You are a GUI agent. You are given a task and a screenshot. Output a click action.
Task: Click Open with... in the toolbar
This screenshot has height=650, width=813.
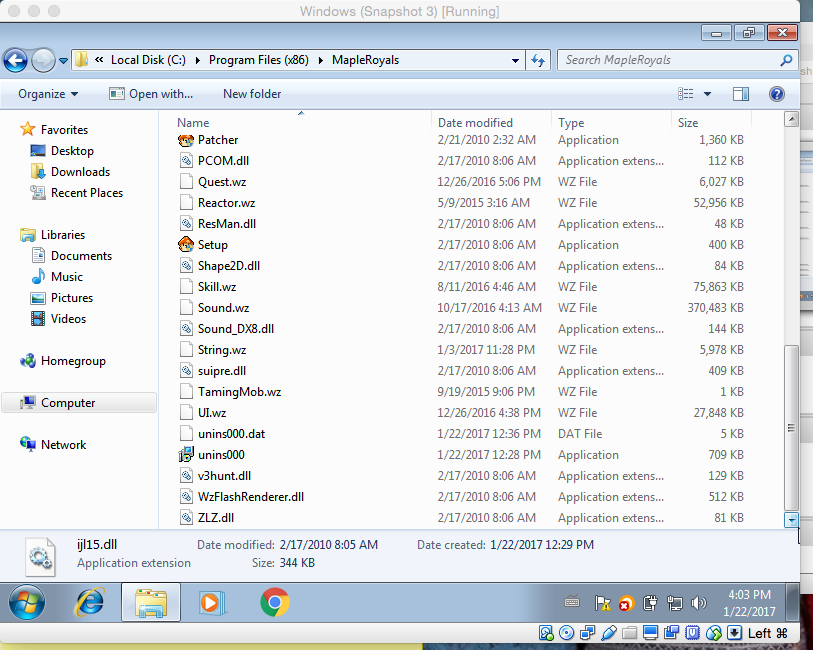point(151,94)
